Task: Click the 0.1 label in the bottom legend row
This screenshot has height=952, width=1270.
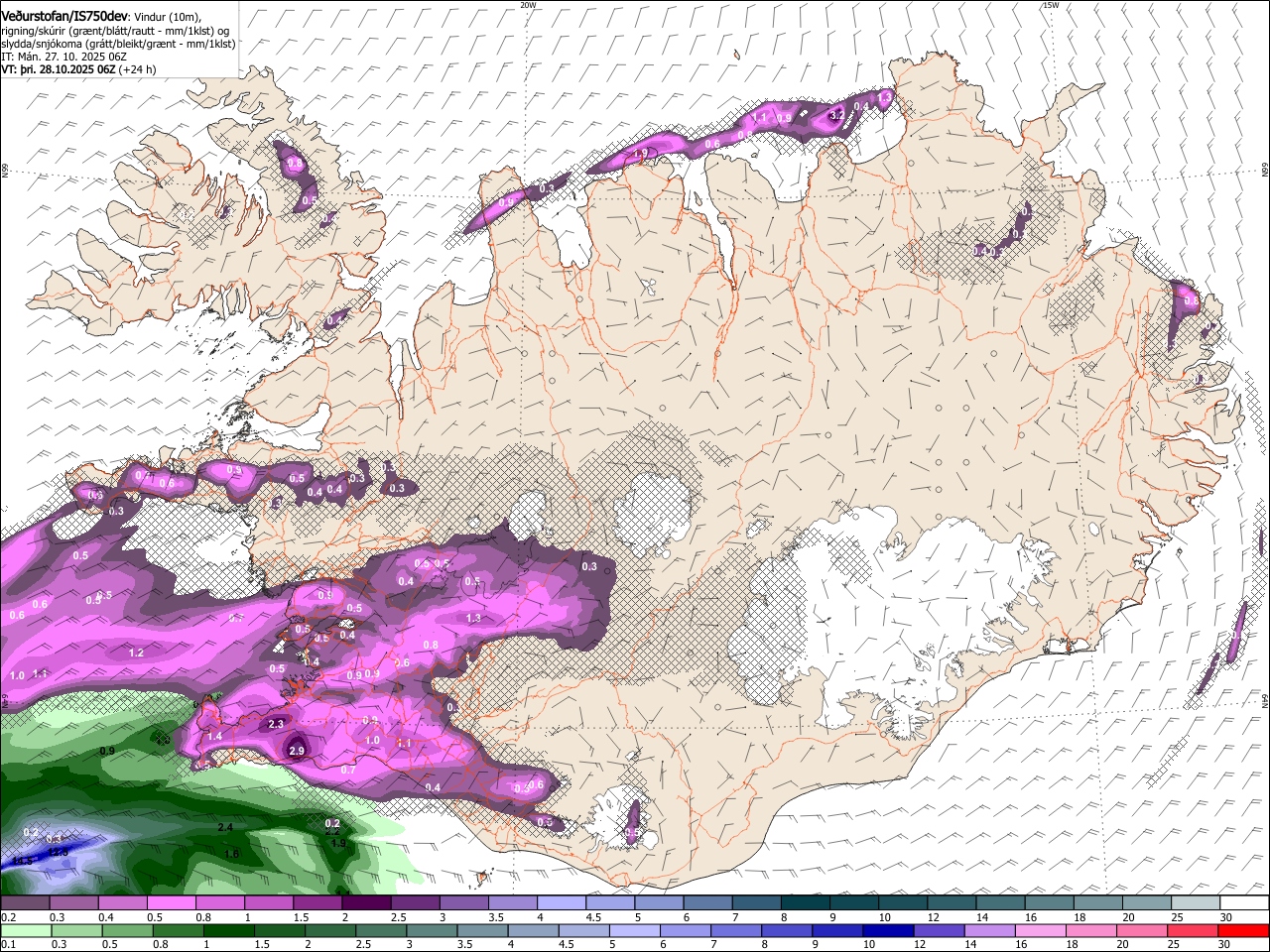Action: (x=8, y=944)
